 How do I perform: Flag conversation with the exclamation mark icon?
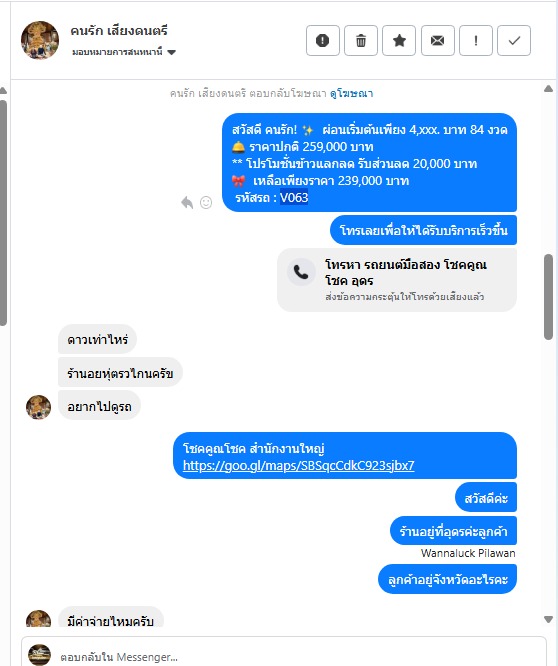[x=476, y=40]
